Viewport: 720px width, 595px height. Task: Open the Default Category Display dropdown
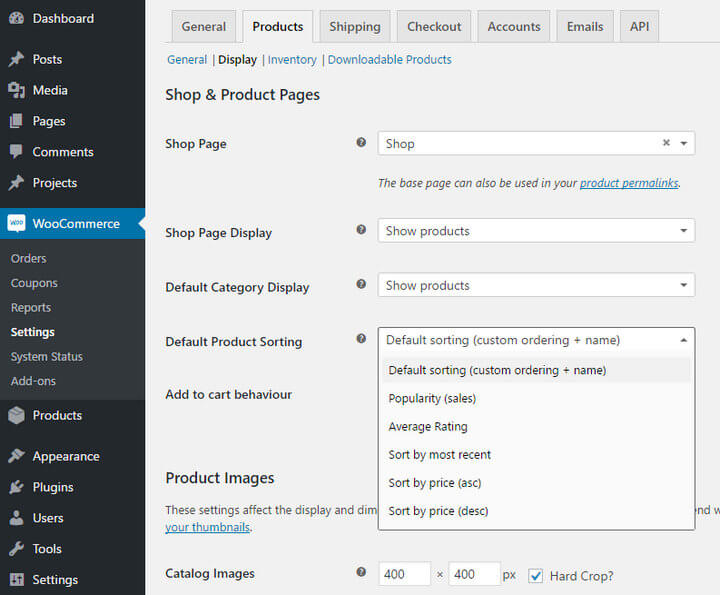click(536, 285)
